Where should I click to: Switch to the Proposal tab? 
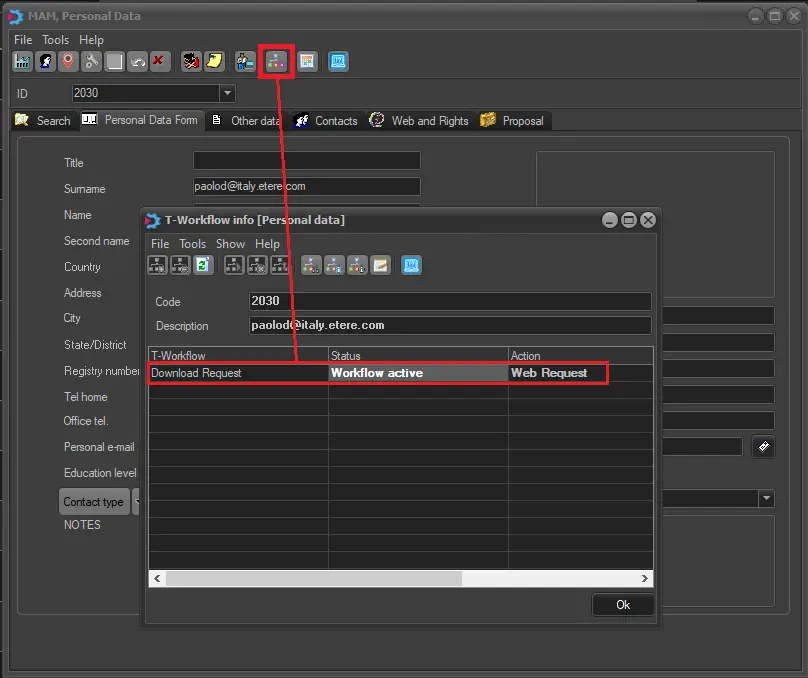[x=513, y=121]
